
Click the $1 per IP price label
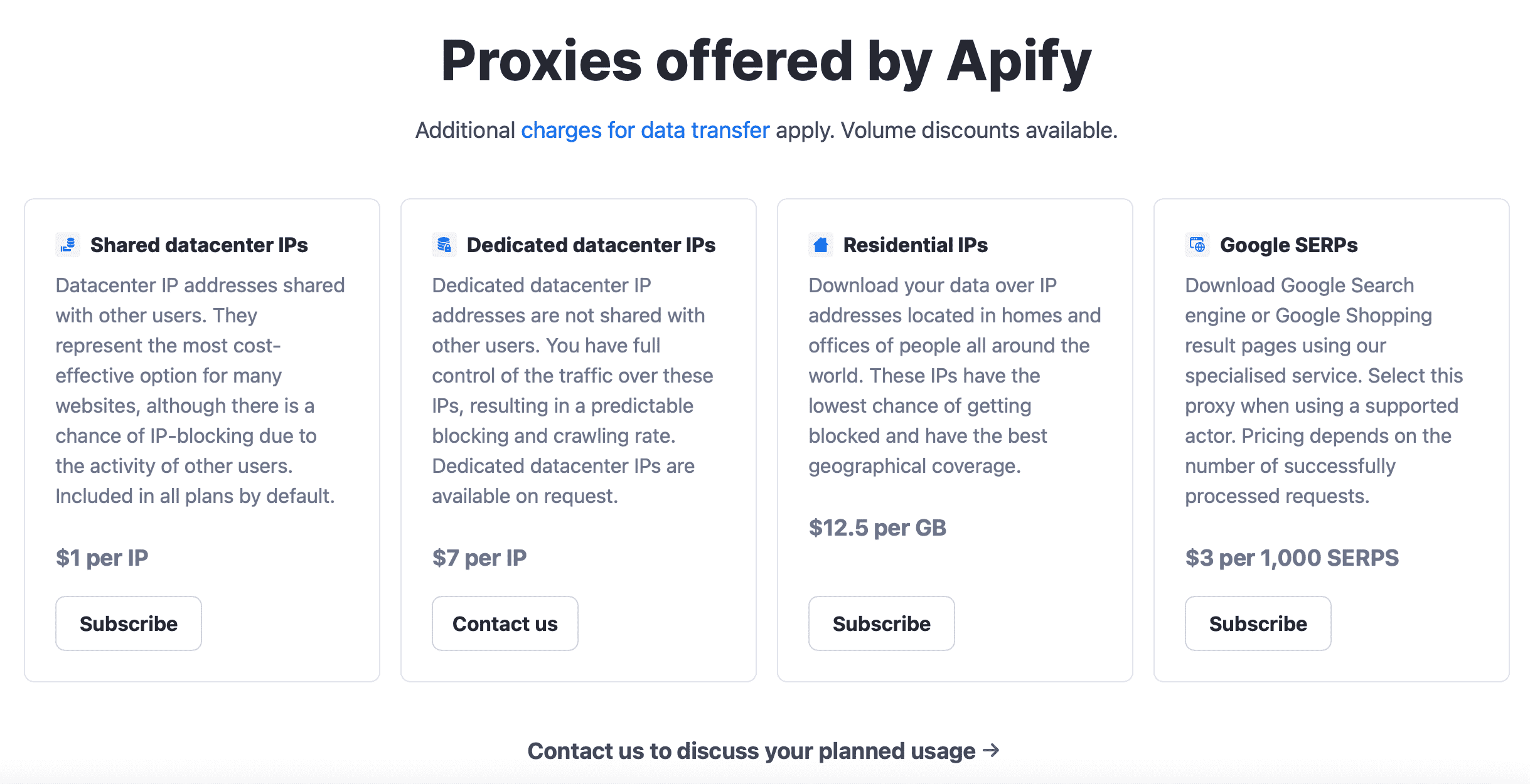tap(102, 558)
